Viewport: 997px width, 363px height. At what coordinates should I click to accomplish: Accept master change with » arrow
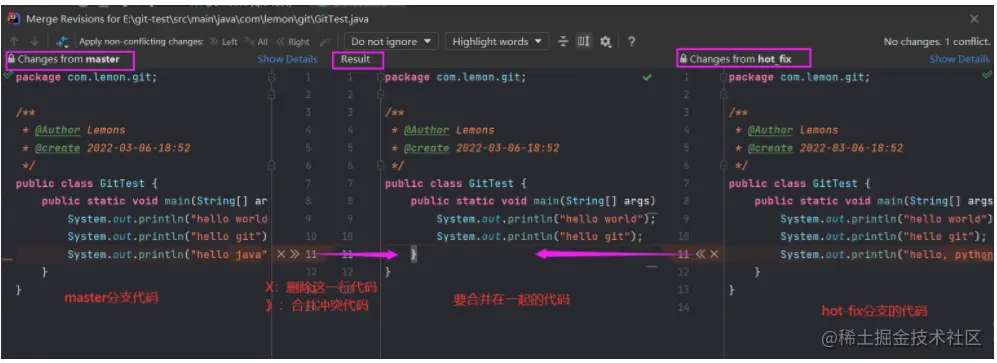click(x=294, y=254)
